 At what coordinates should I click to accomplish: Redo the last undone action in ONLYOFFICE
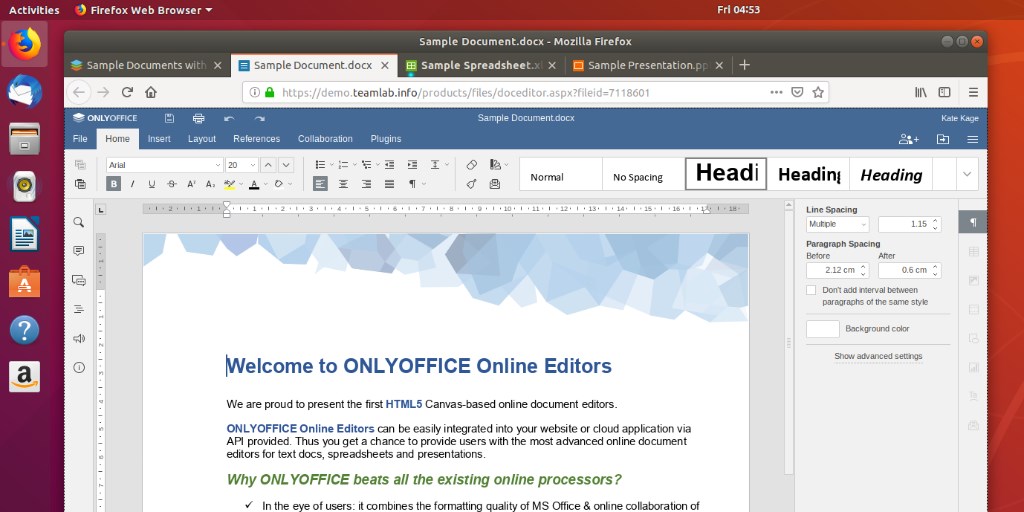[259, 118]
